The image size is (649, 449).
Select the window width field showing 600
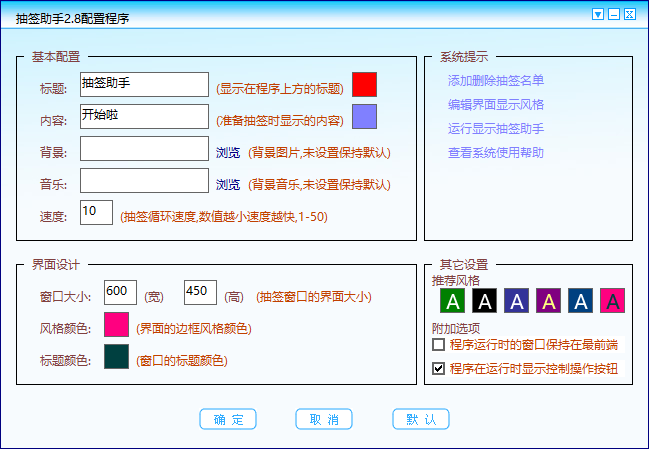coord(120,293)
